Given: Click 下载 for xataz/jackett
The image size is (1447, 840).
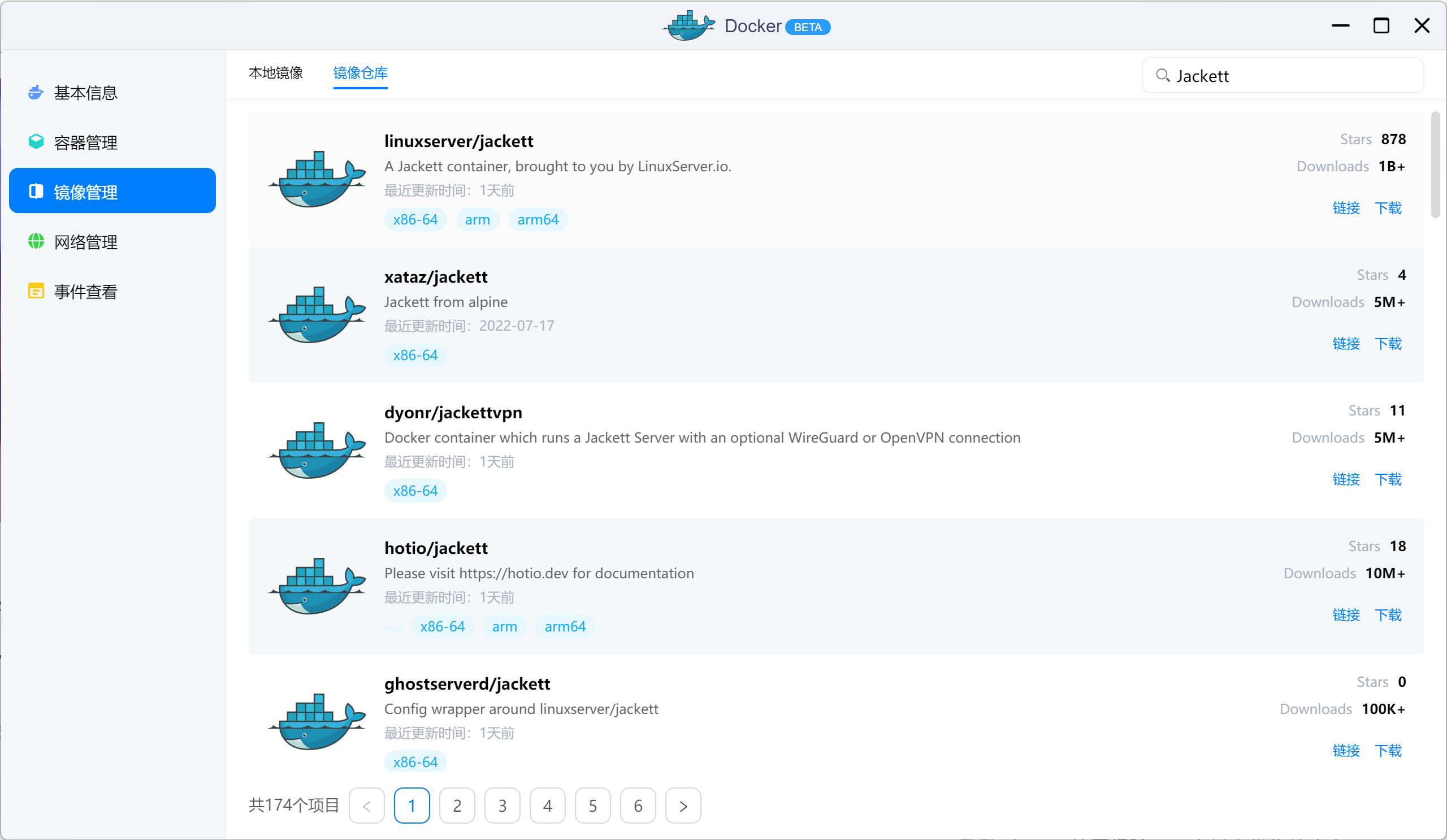Looking at the screenshot, I should 1388,343.
